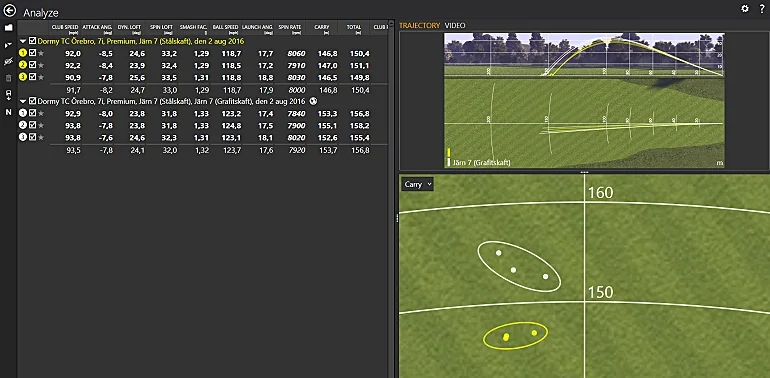770x378 pixels.
Task: Uncheck the shot with club speed 90,9
Action: coord(32,77)
